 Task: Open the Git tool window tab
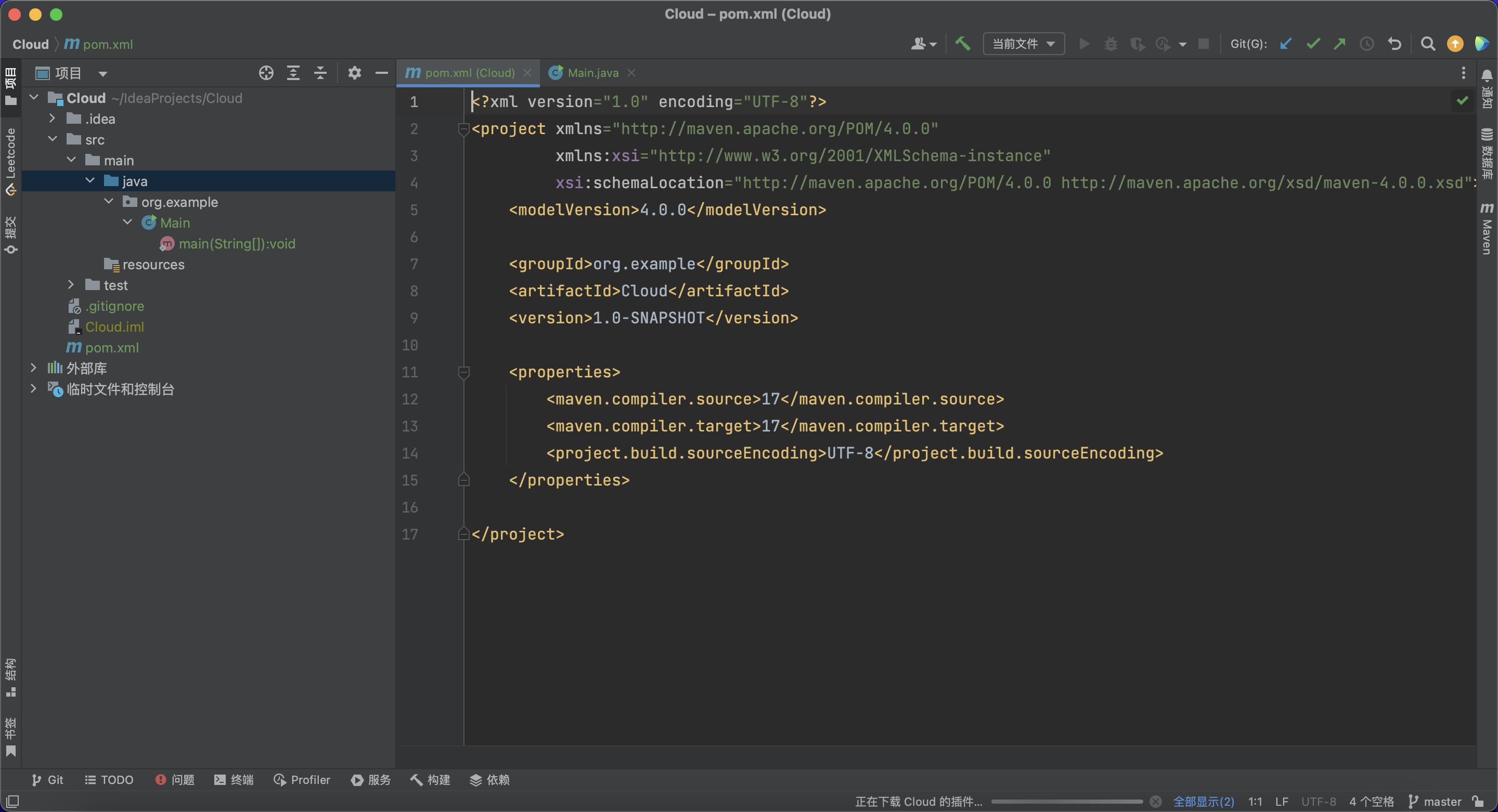coord(47,779)
